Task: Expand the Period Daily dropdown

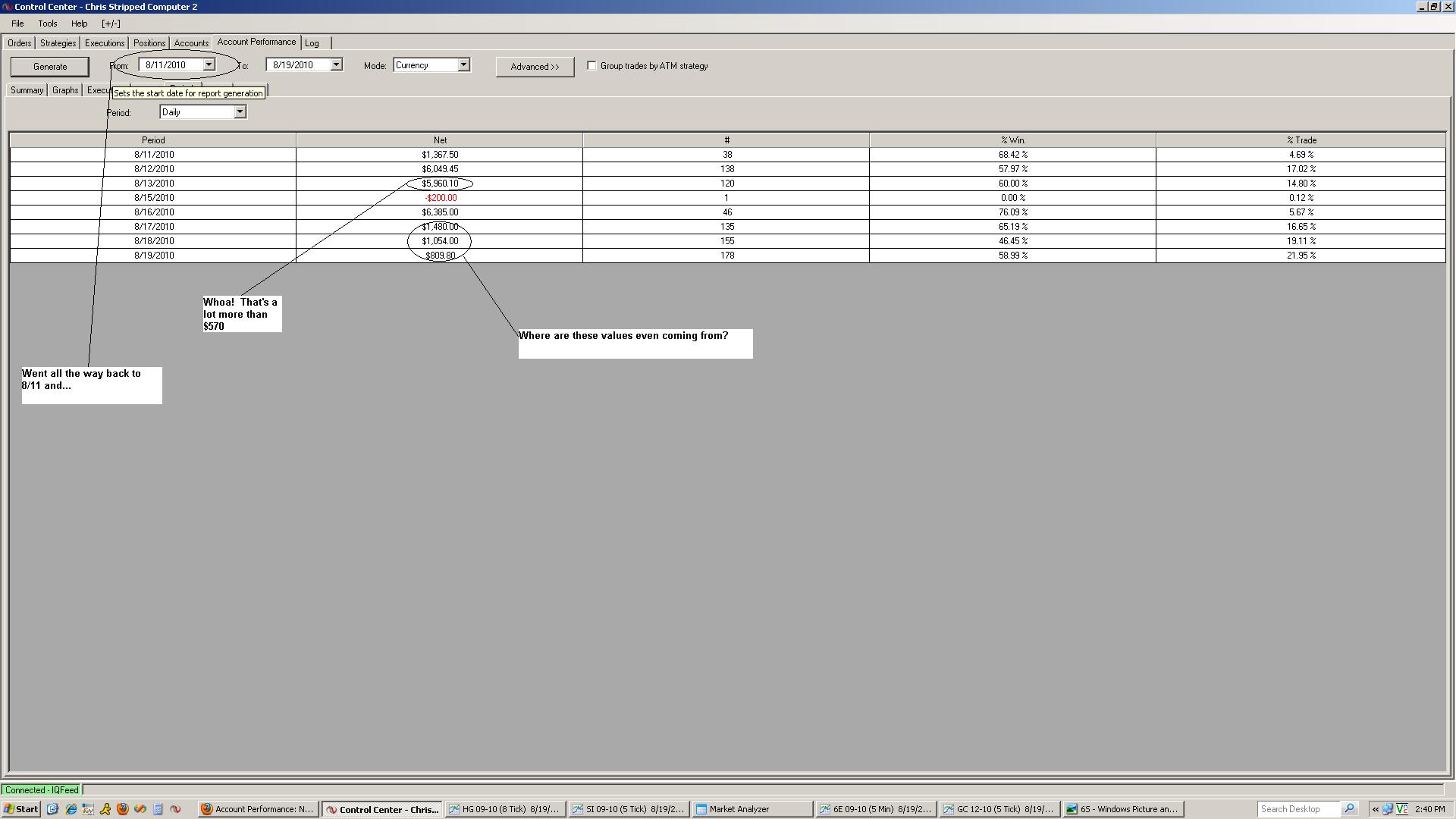Action: coord(240,112)
